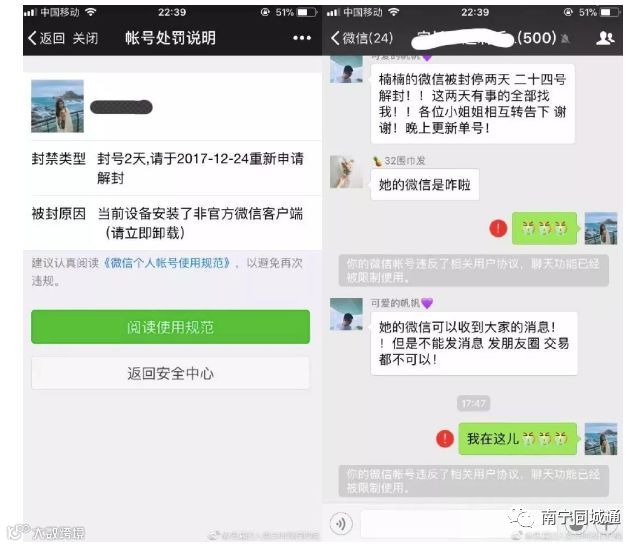Open the three-dot more menu
The image size is (641, 546).
[x=302, y=38]
